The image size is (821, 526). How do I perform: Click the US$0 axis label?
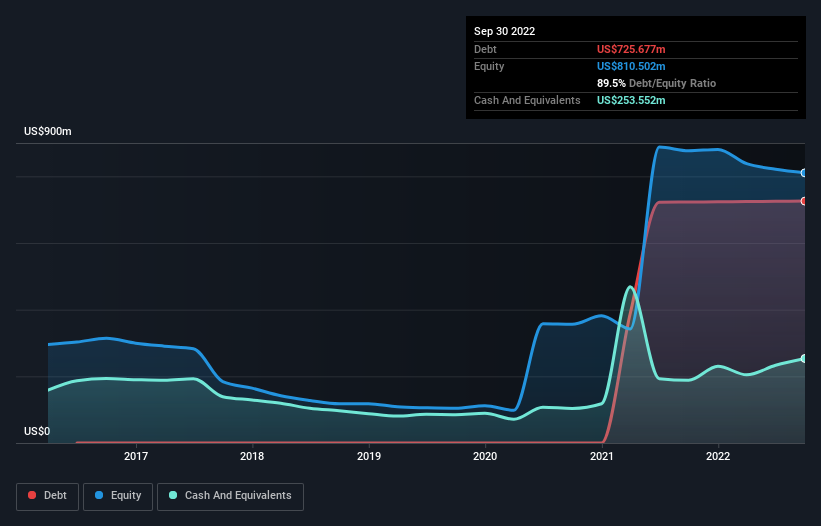[37, 431]
